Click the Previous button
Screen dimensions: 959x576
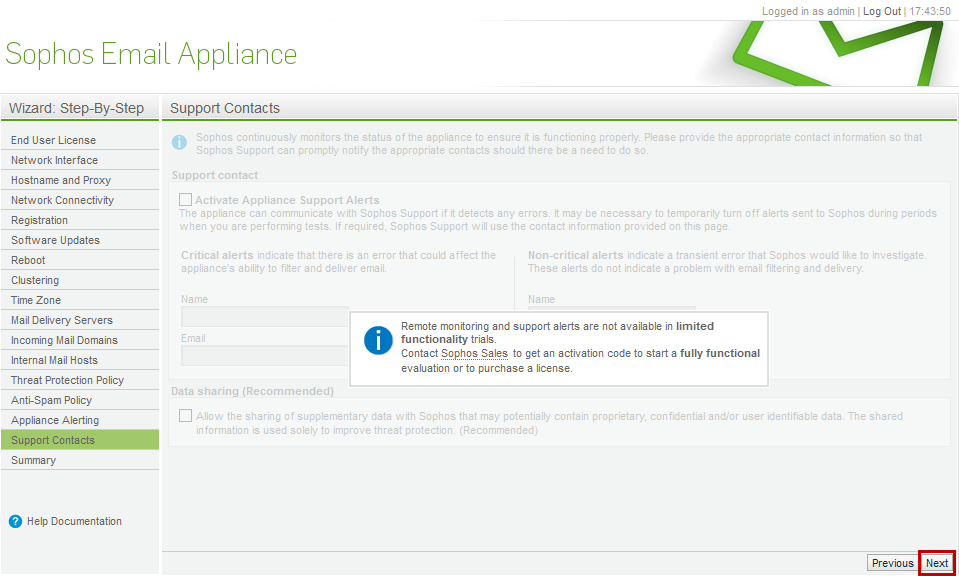[892, 563]
